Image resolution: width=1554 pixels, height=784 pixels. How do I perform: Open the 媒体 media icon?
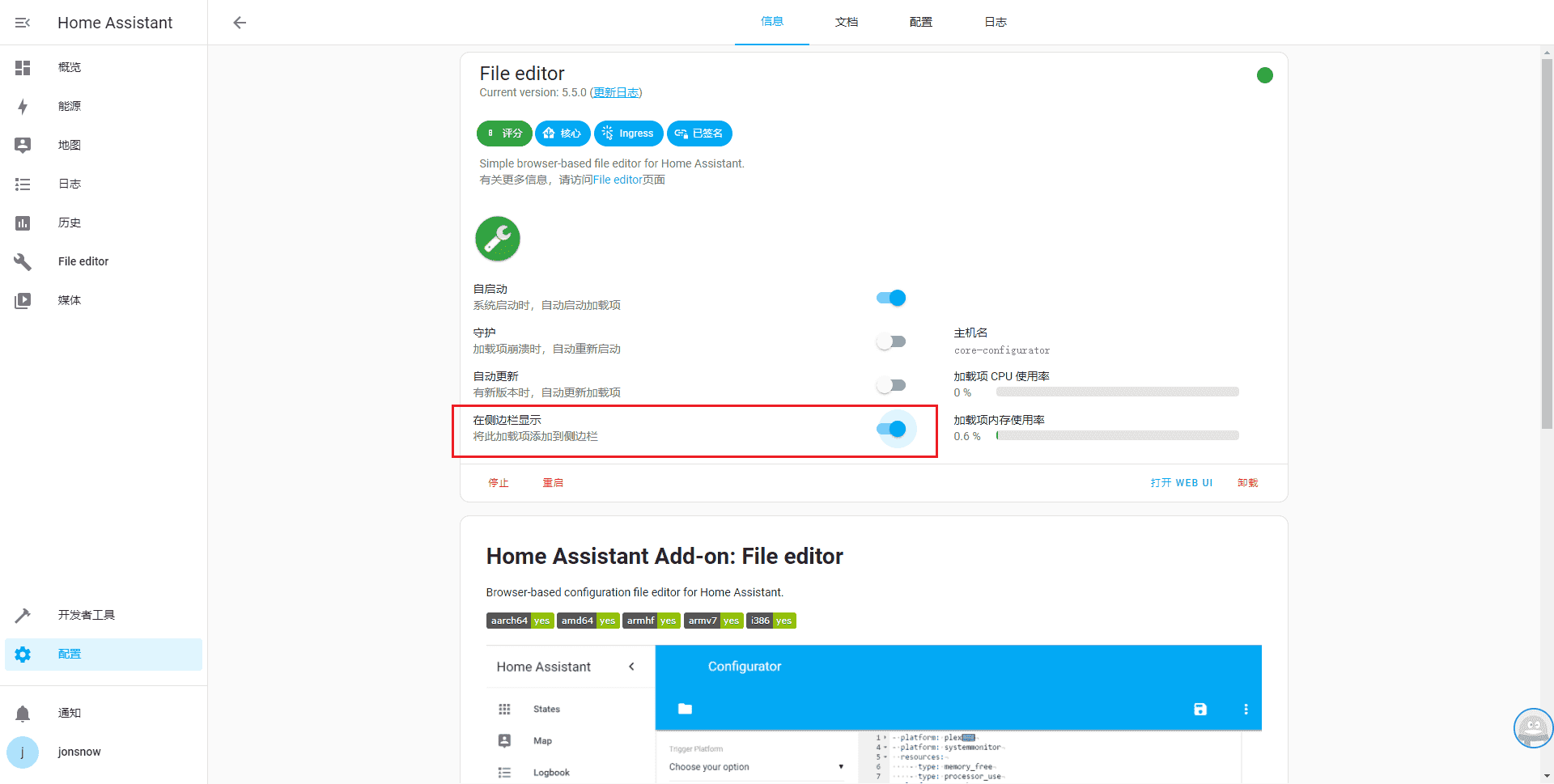(23, 300)
